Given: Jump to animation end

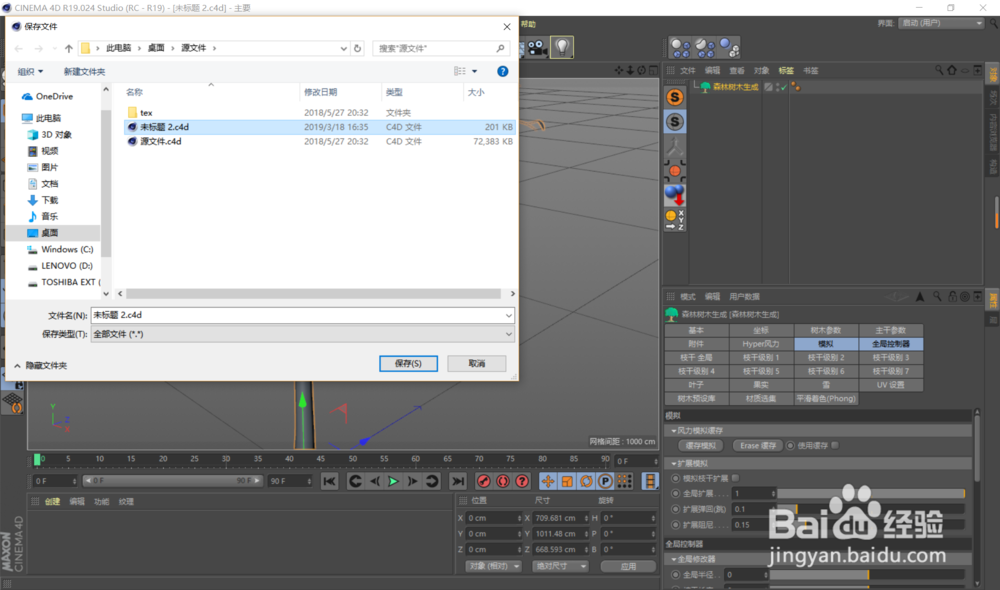Looking at the screenshot, I should click(457, 482).
